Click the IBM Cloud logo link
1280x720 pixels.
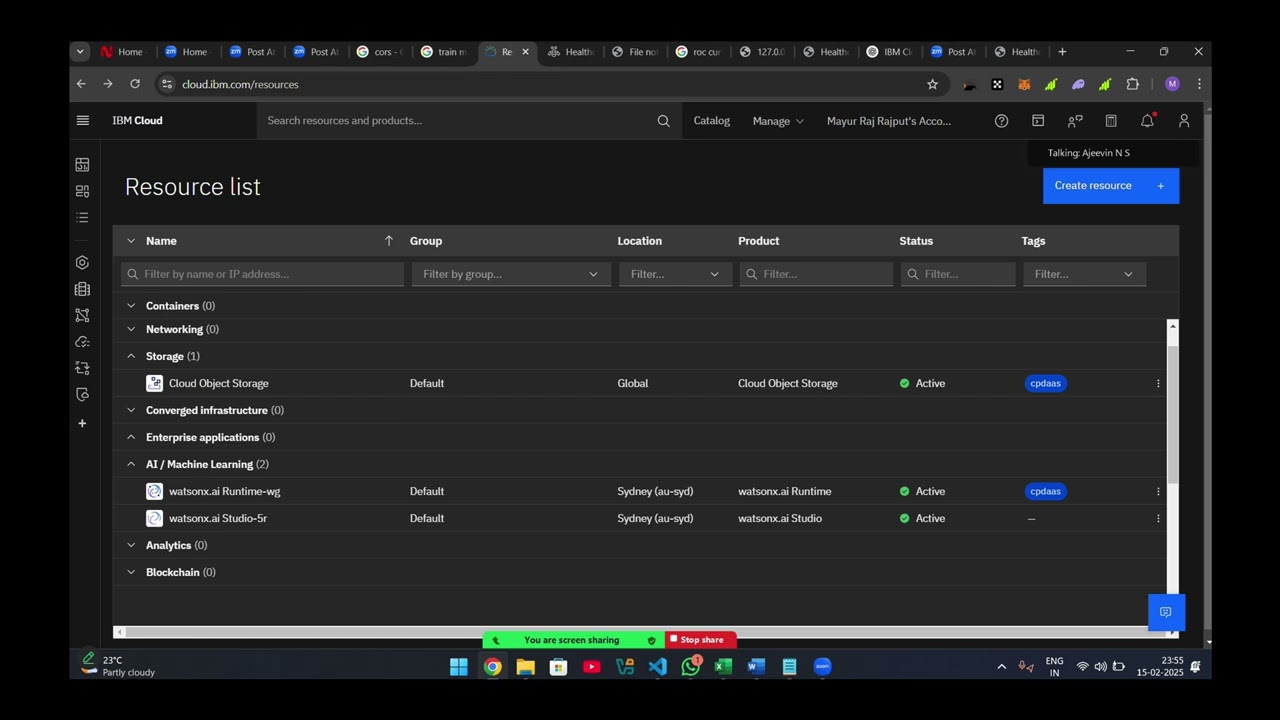(137, 121)
